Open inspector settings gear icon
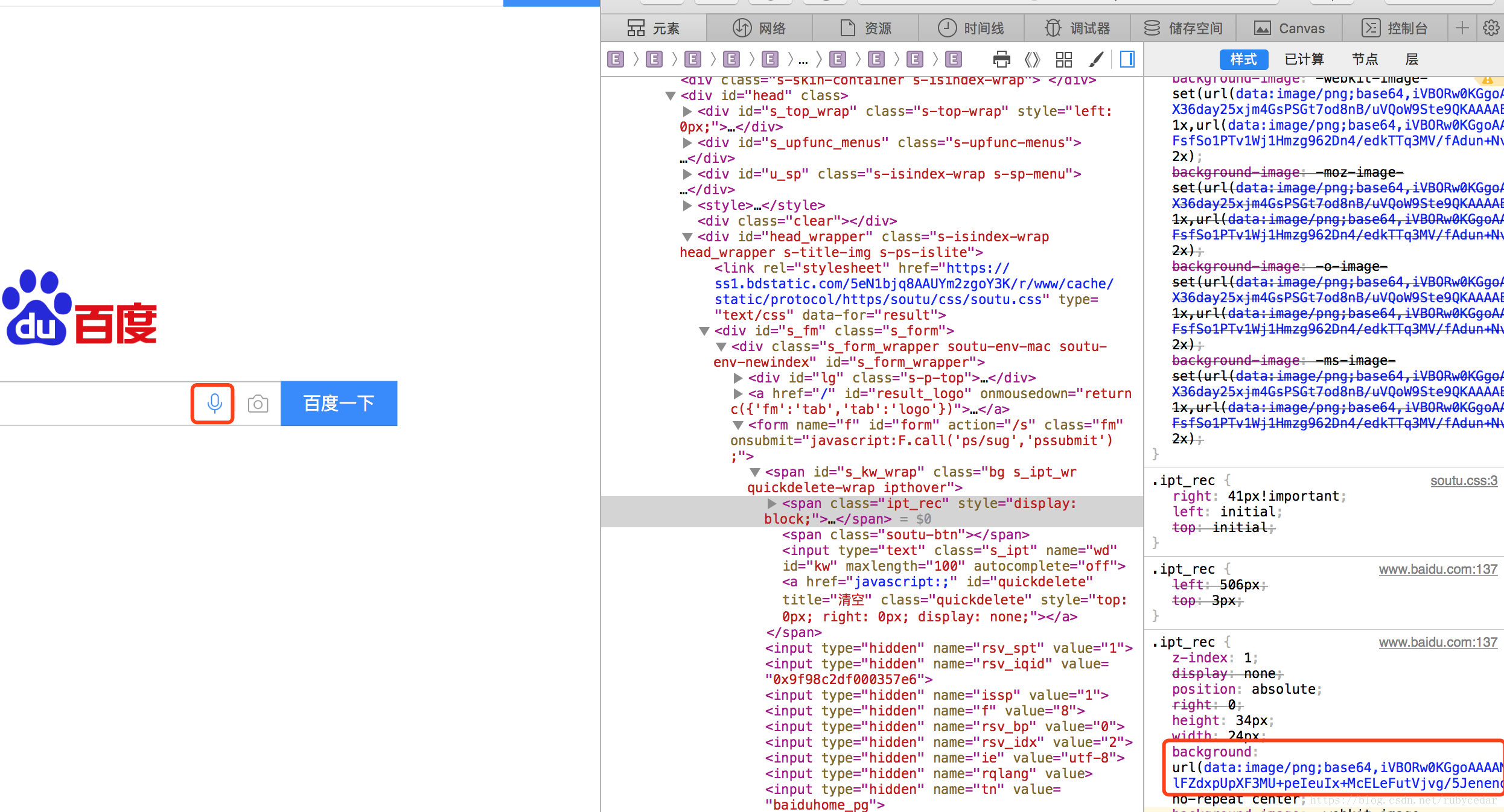The height and width of the screenshot is (812, 1504). point(1490,28)
